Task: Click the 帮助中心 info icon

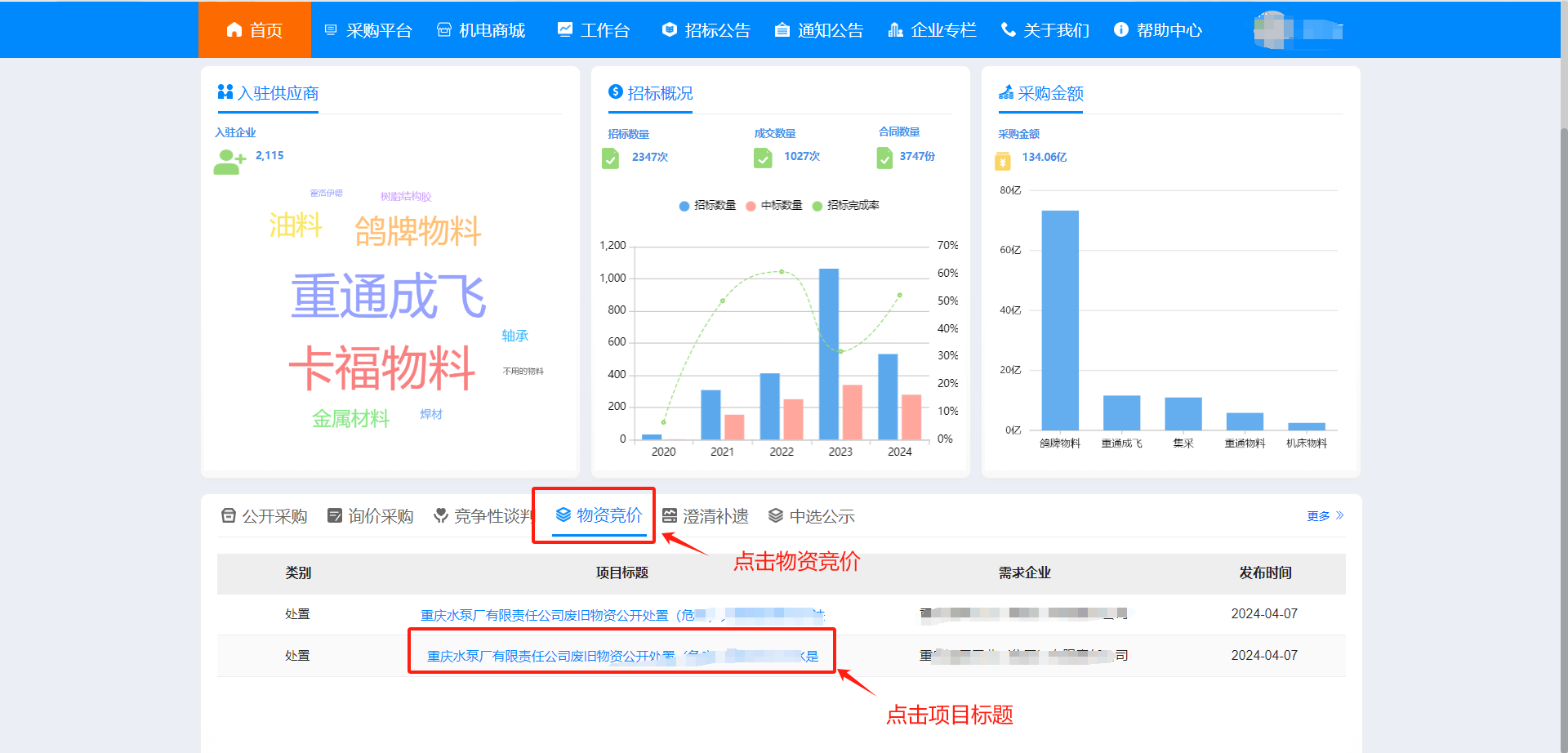Action: (1121, 29)
